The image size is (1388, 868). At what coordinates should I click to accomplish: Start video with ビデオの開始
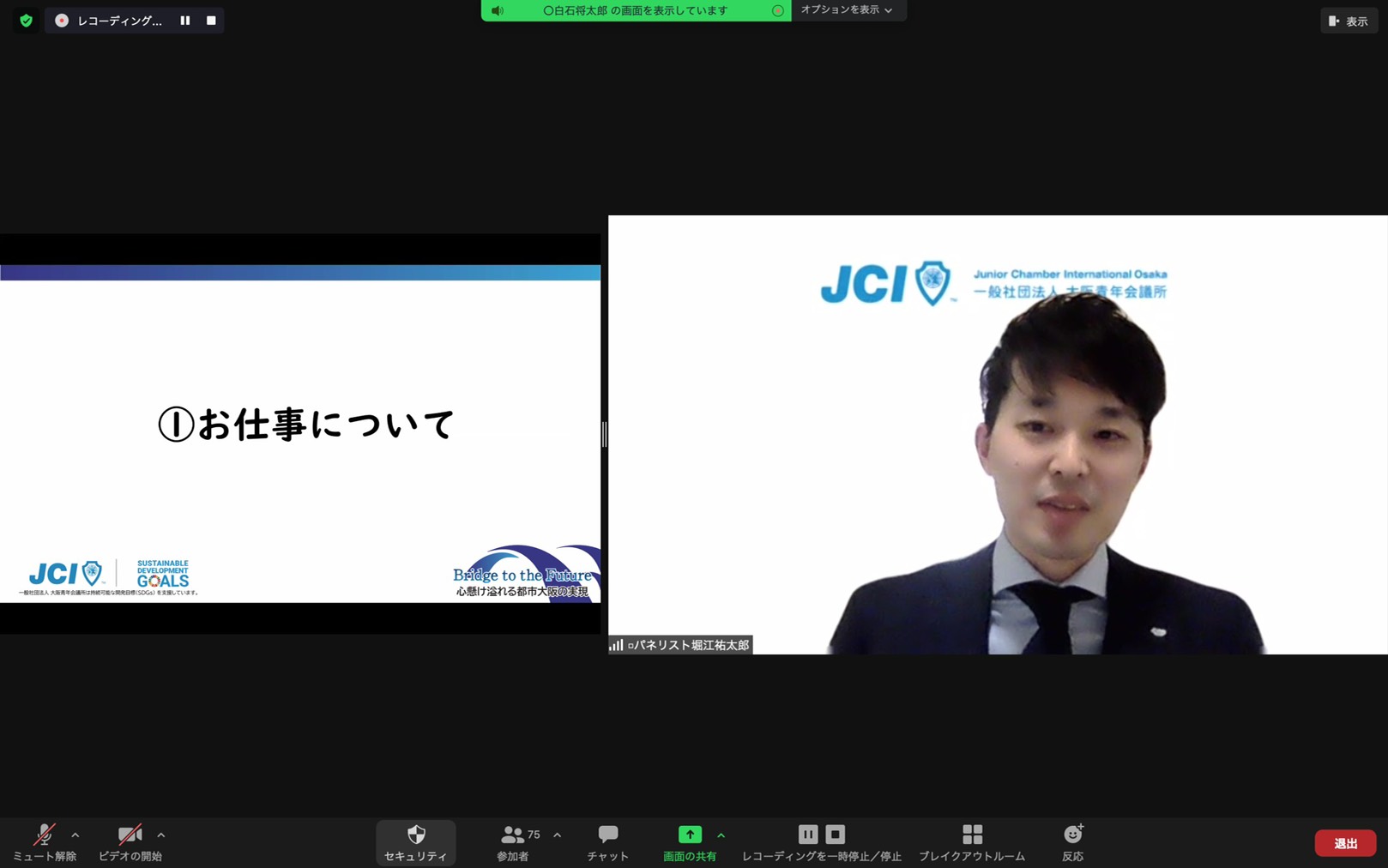pos(130,841)
